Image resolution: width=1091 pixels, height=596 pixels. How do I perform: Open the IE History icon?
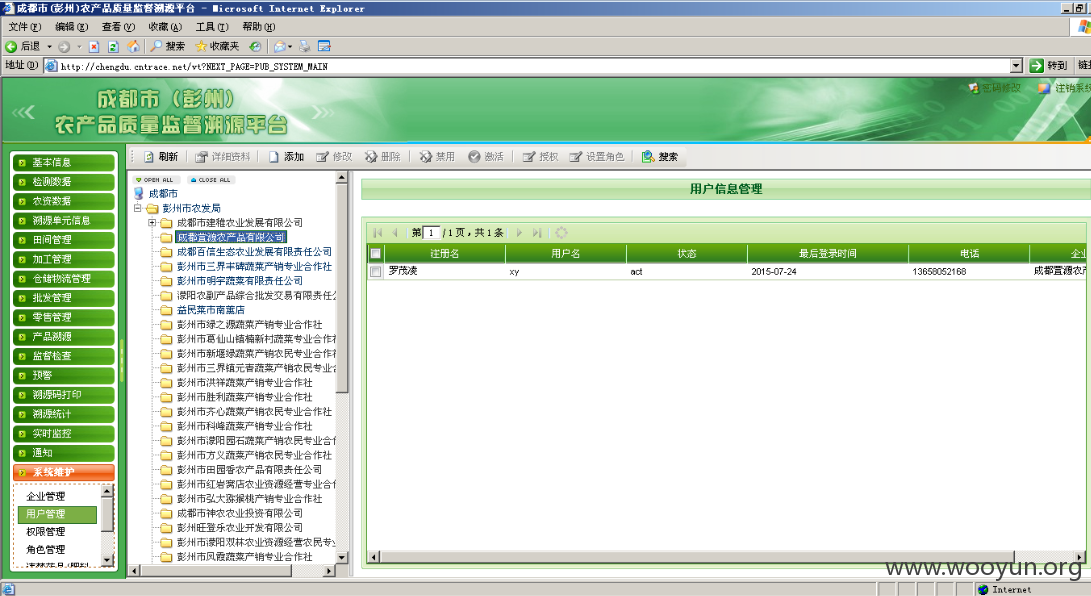tap(255, 47)
